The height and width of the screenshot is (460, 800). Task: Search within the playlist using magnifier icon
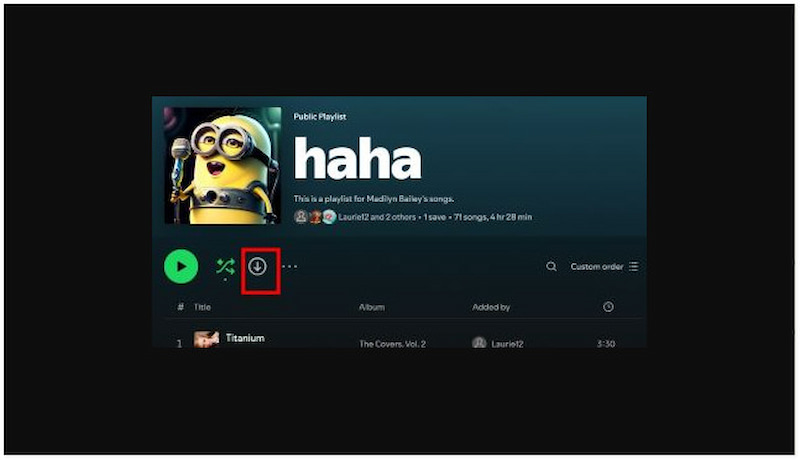tap(551, 266)
